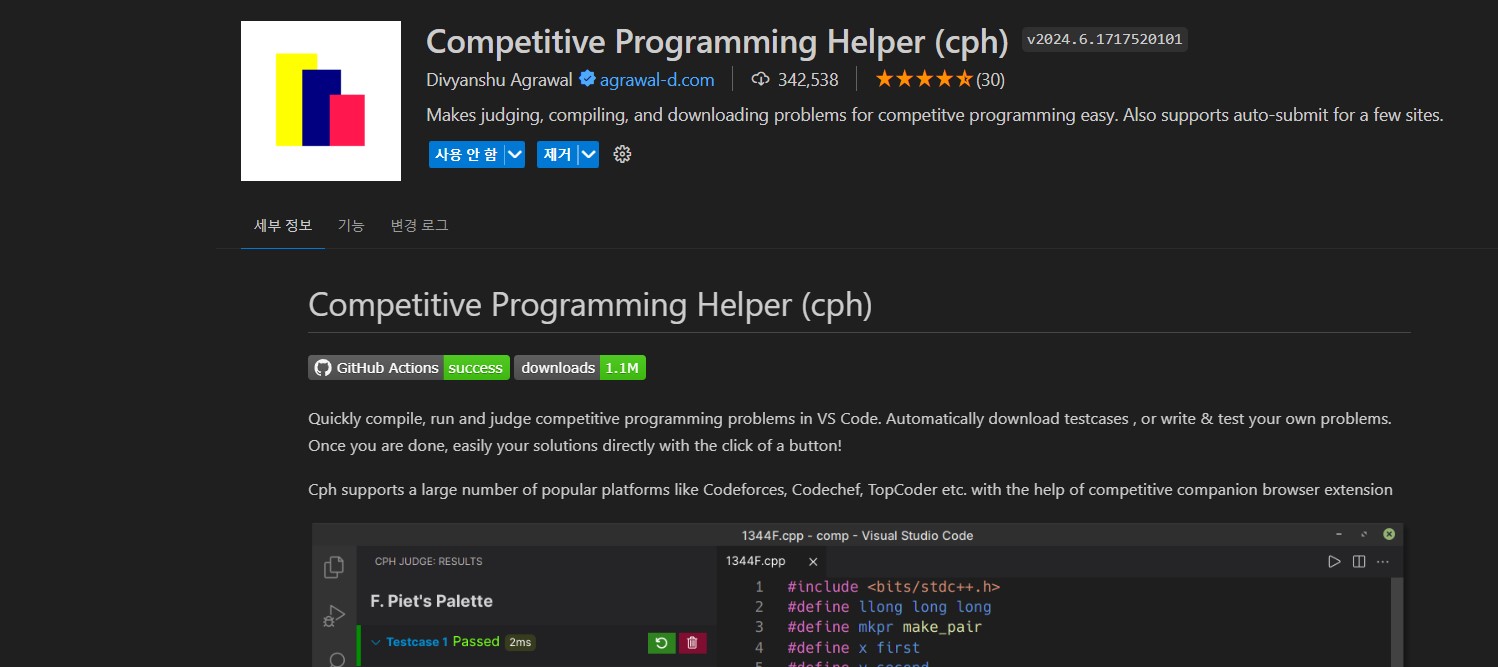Click the Run and Debug icon in preview
Viewport: 1498px width, 667px height.
click(334, 617)
